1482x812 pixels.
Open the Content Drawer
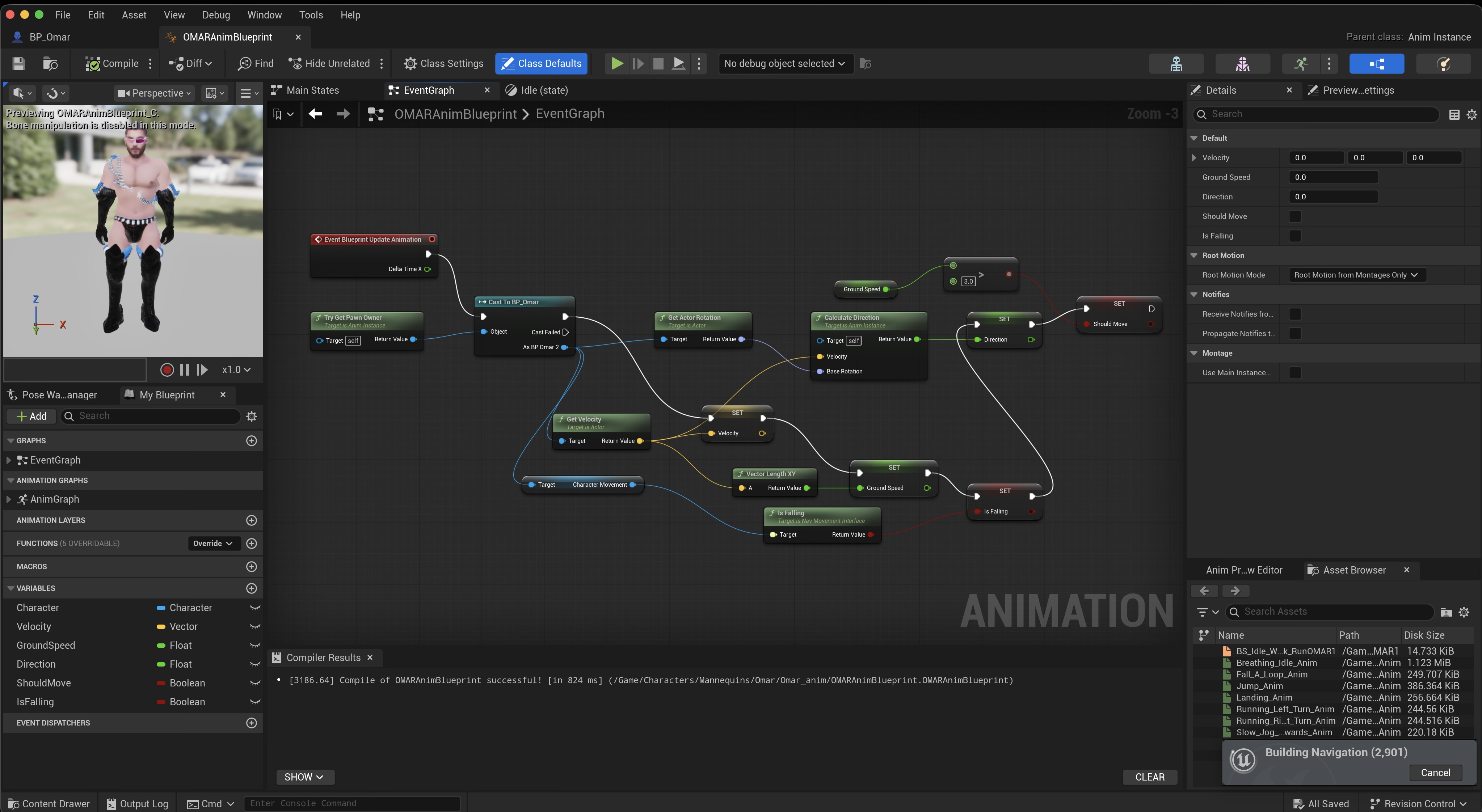tap(49, 803)
